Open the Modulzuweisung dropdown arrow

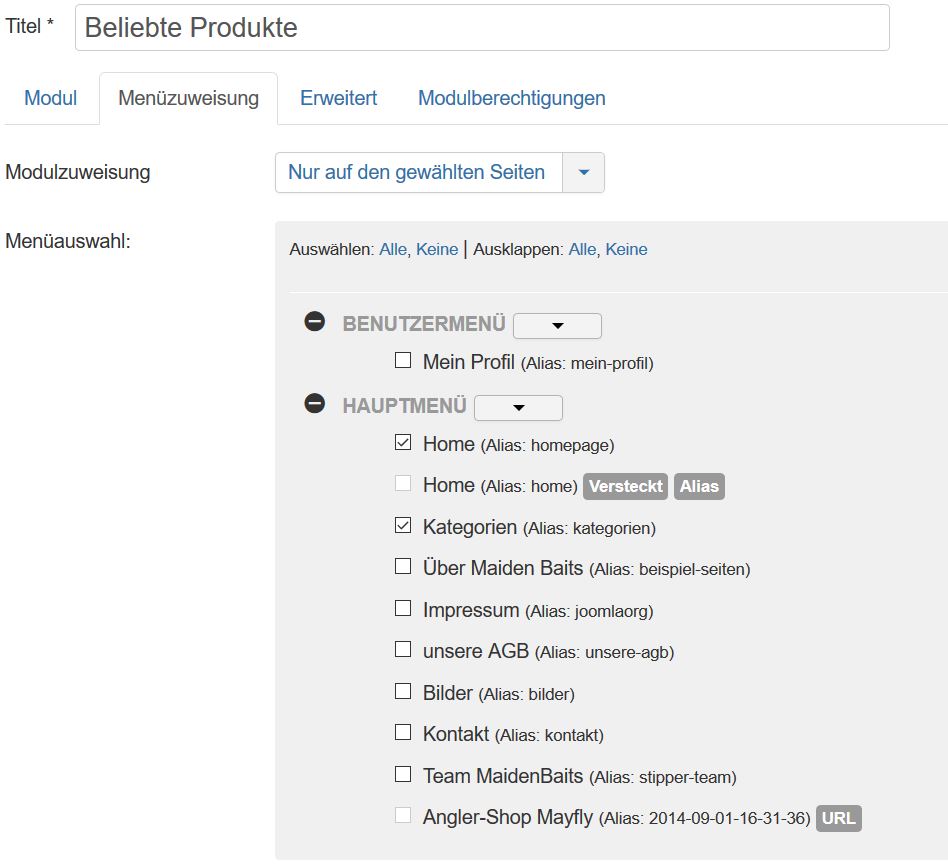point(584,172)
